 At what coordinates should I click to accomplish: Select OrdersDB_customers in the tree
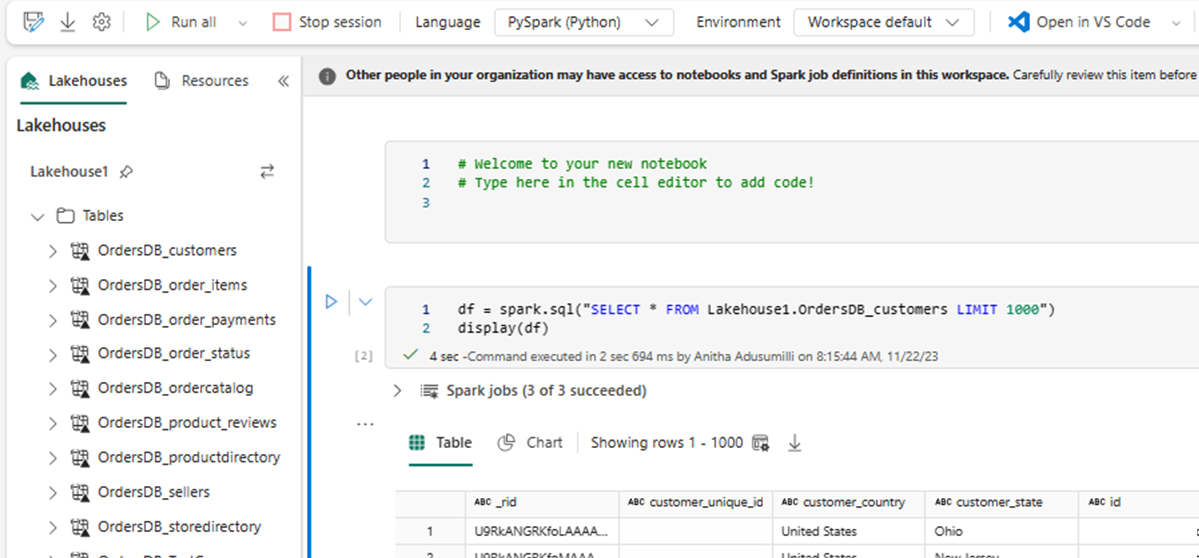coord(167,250)
